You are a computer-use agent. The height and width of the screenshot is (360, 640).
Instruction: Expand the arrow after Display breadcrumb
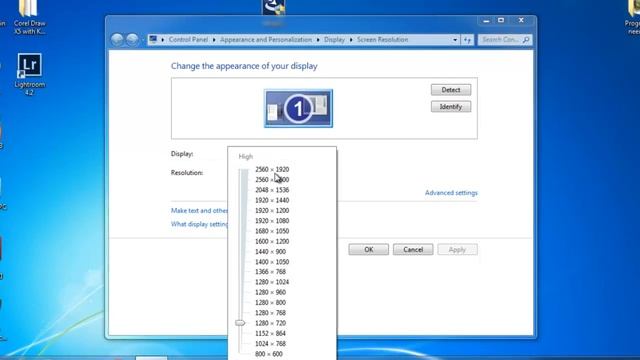351,40
